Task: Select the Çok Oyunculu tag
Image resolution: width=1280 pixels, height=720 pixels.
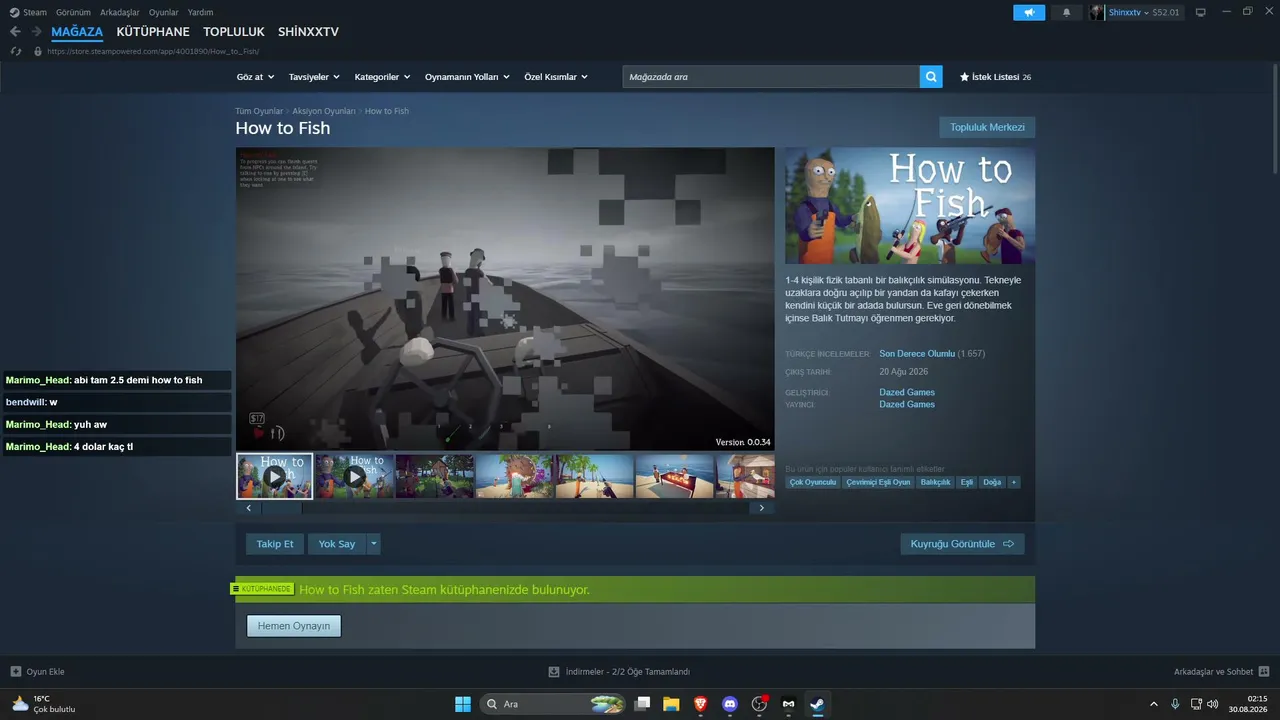Action: (812, 482)
